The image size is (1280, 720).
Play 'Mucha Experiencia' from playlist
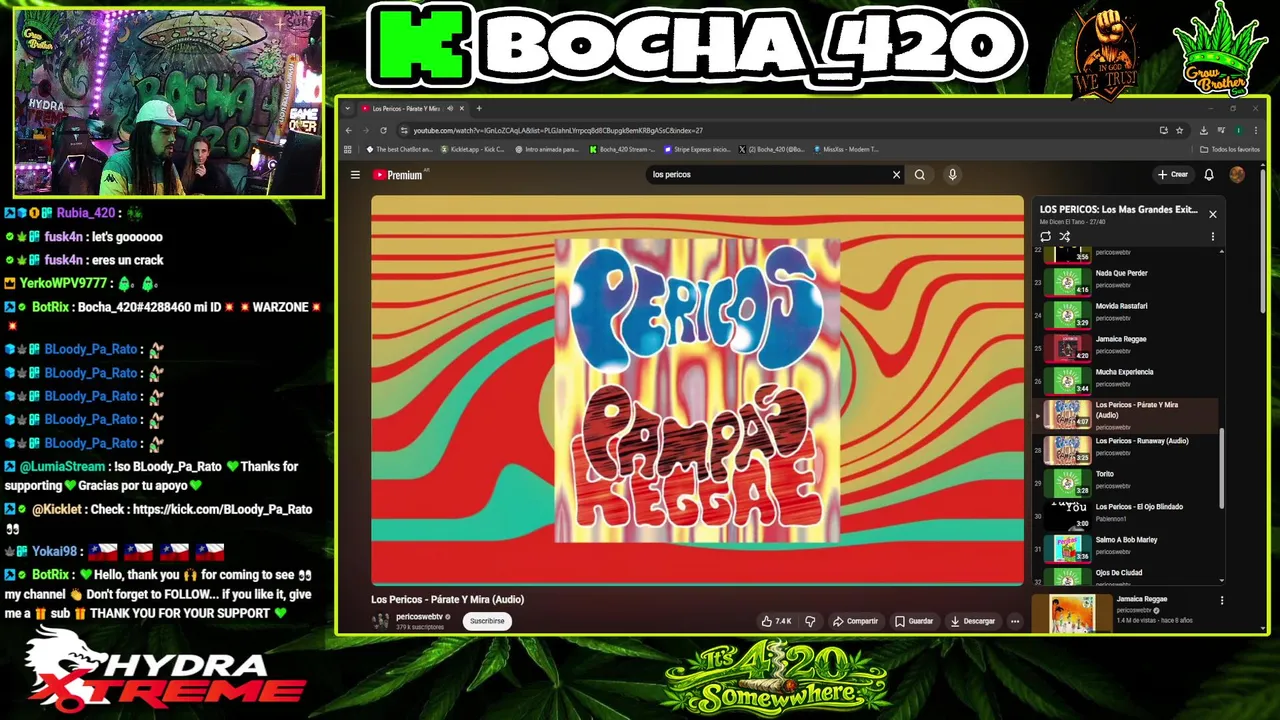(1127, 381)
